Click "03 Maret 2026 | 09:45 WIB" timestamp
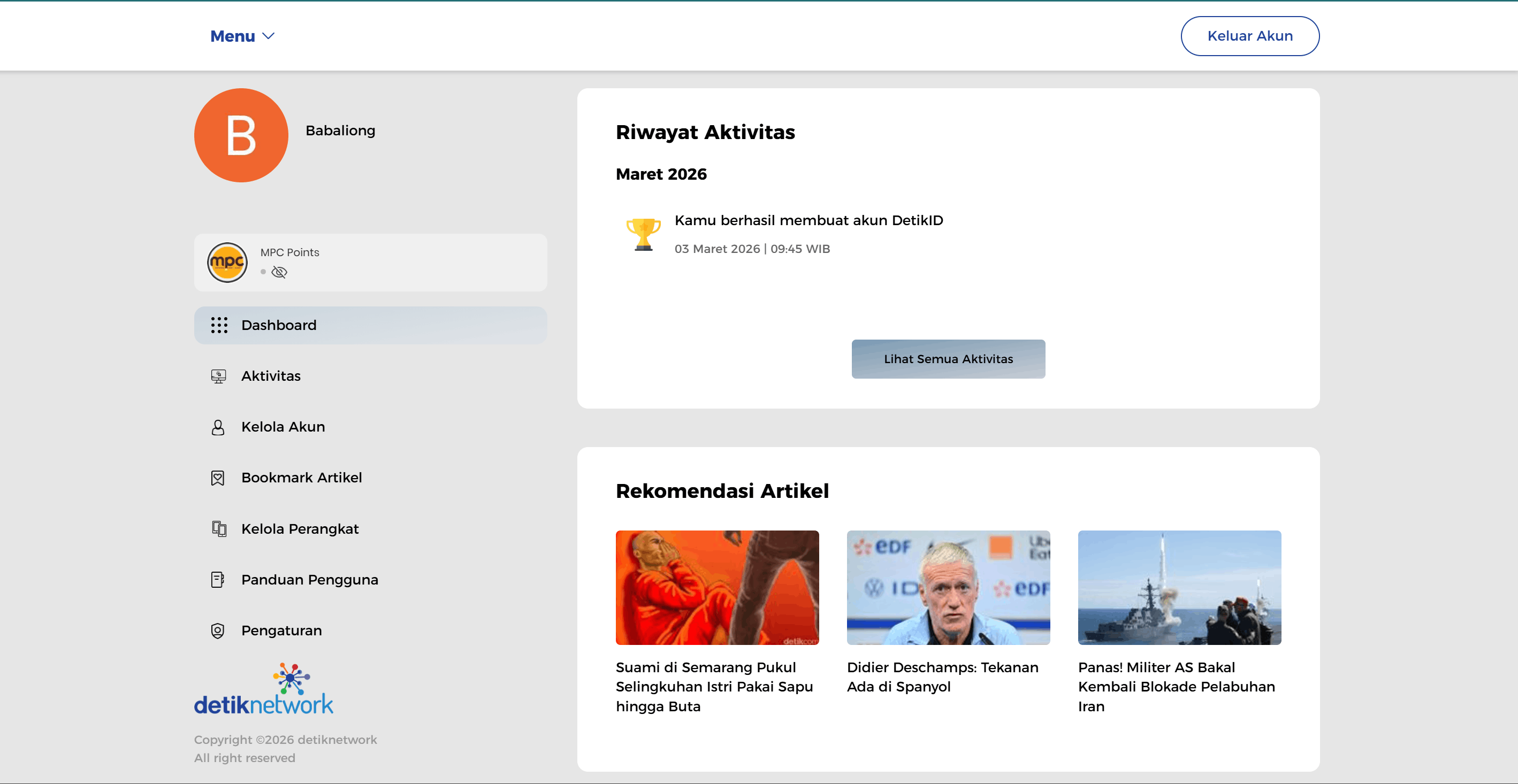The height and width of the screenshot is (784, 1518). point(752,249)
